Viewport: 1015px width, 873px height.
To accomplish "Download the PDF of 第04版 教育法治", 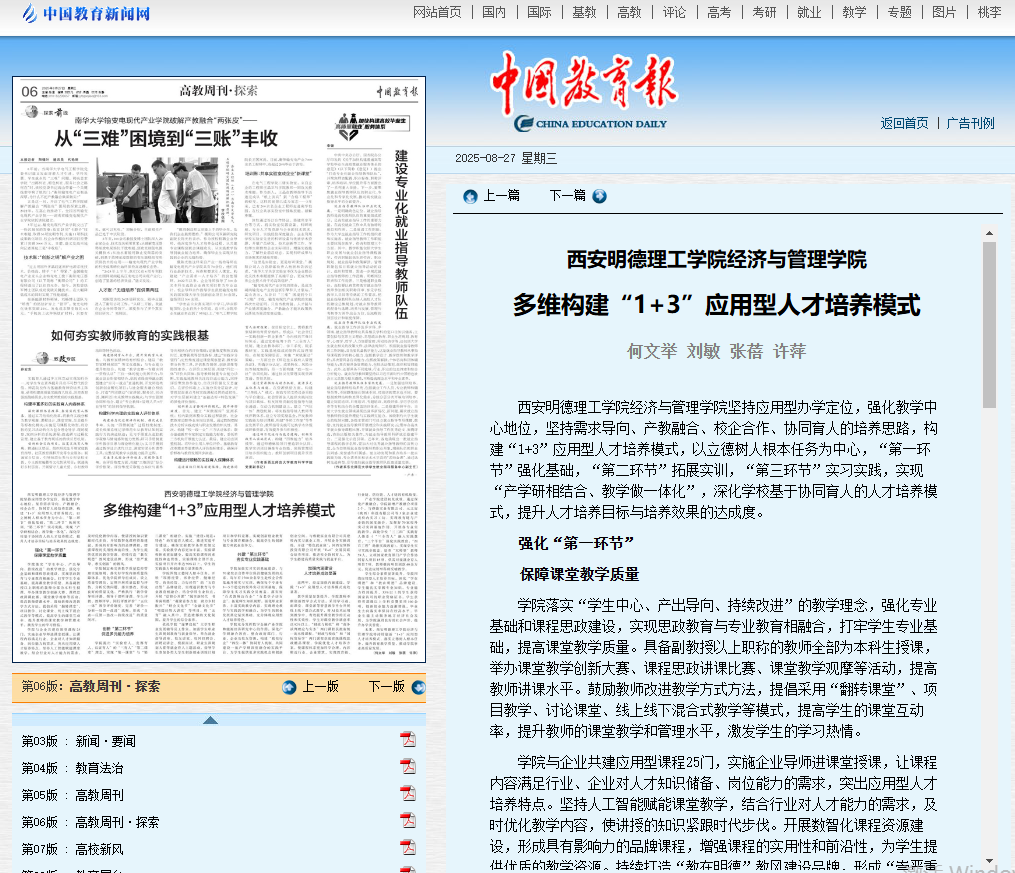I will [x=408, y=767].
